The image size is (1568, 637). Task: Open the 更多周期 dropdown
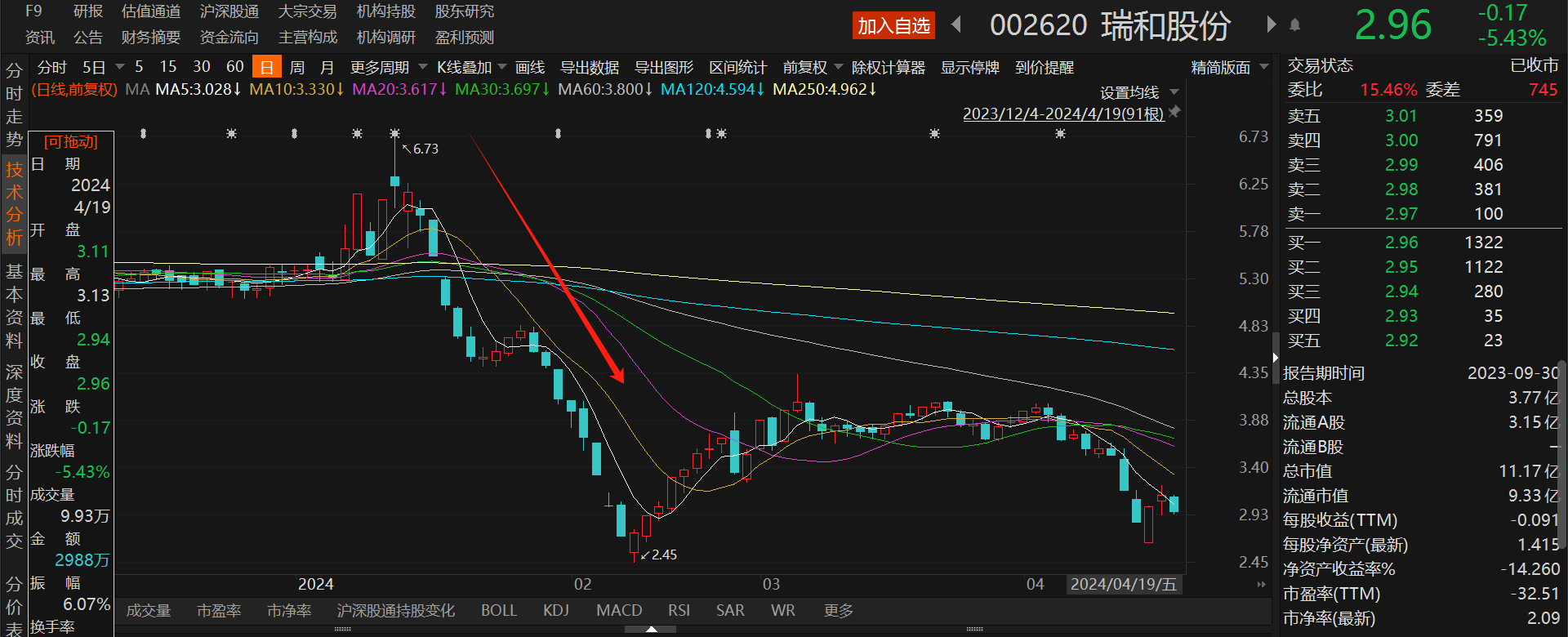[x=388, y=68]
